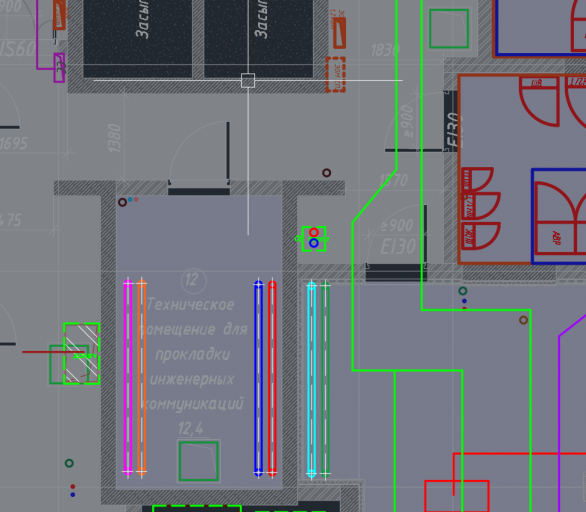Select the dimension text '1380'
The width and height of the screenshot is (586, 512).
point(114,138)
